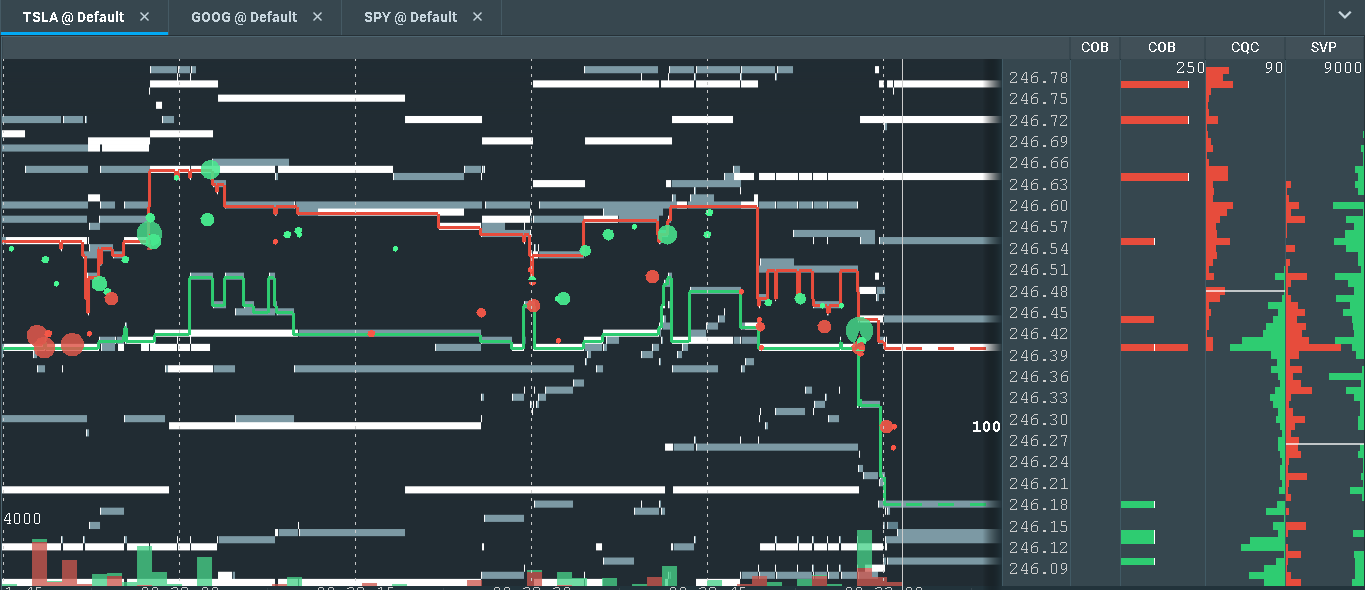
Task: Select the first narrow COB column header
Action: tap(1095, 47)
